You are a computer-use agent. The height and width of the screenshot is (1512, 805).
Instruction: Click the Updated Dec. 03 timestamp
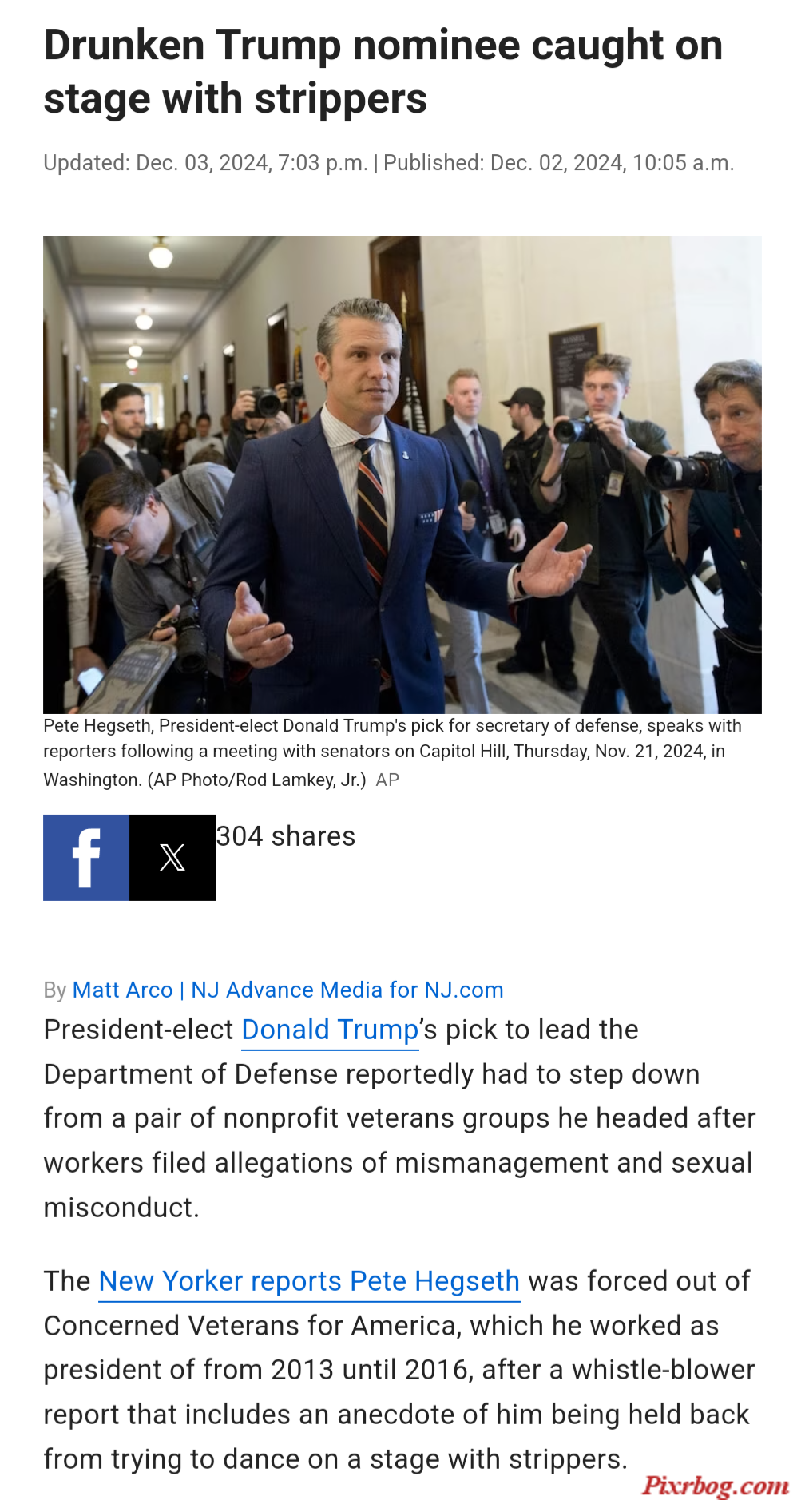point(205,163)
